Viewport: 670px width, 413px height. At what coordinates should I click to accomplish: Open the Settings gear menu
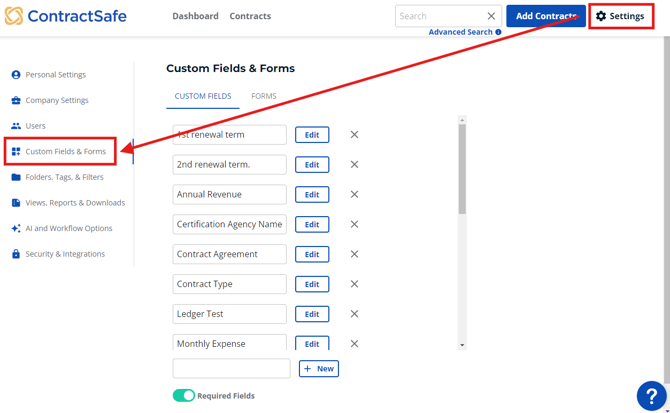(621, 16)
